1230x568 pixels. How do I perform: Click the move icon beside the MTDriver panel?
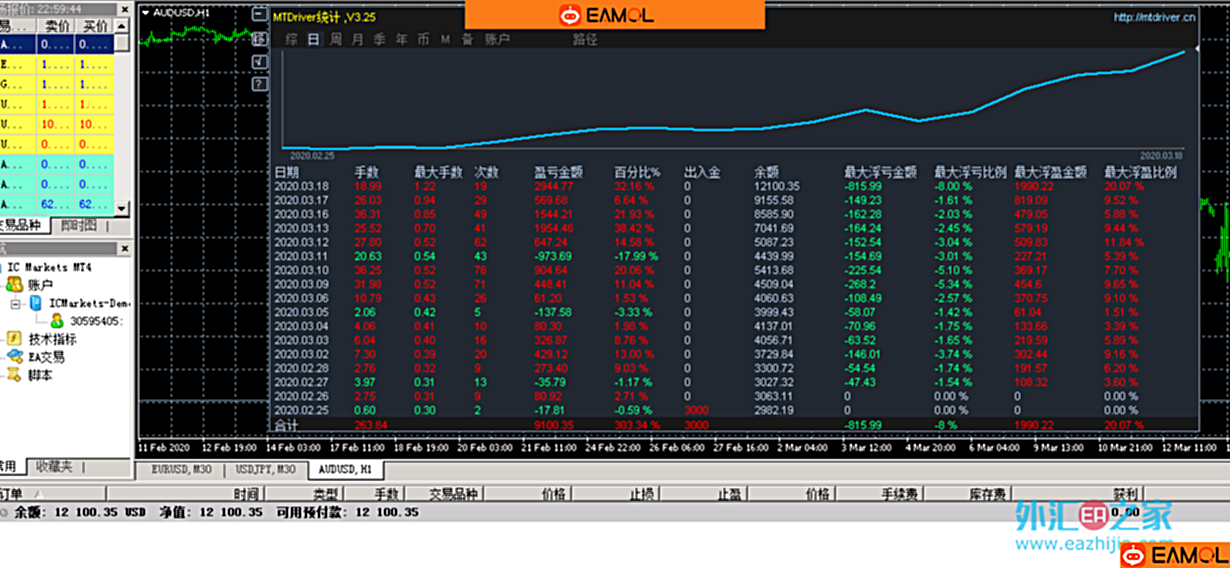pyautogui.click(x=260, y=39)
